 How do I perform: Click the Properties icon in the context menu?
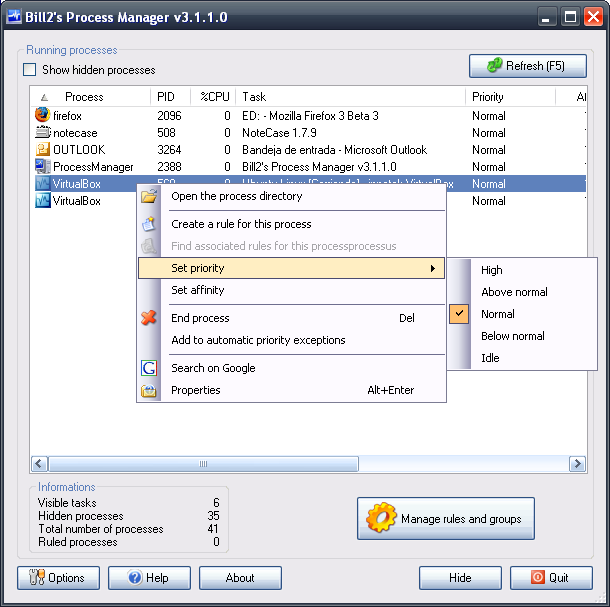(x=149, y=390)
